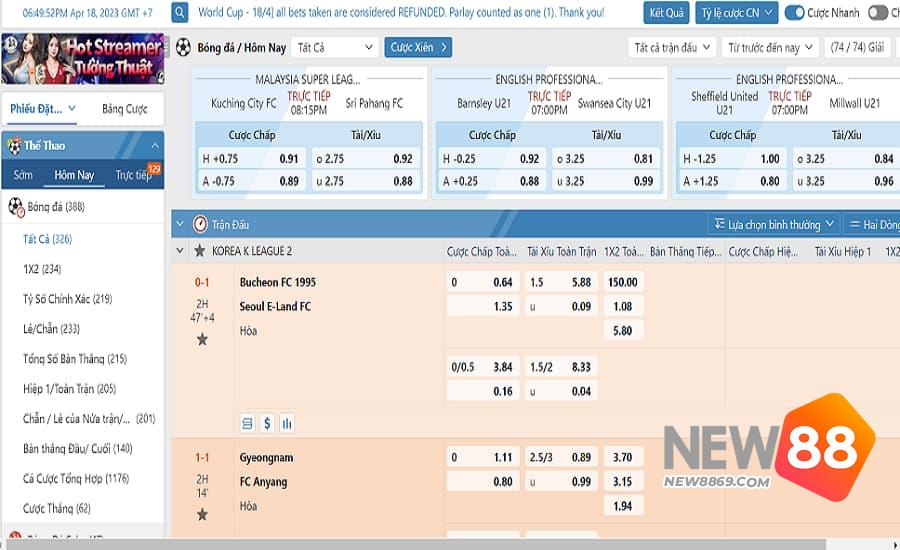This screenshot has width=900, height=550.
Task: Click the Trận Đấu clock icon
Action: 200,224
